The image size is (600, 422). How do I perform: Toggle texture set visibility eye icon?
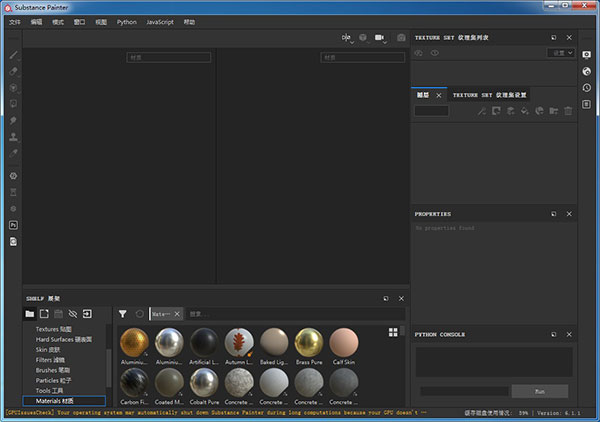[435, 53]
